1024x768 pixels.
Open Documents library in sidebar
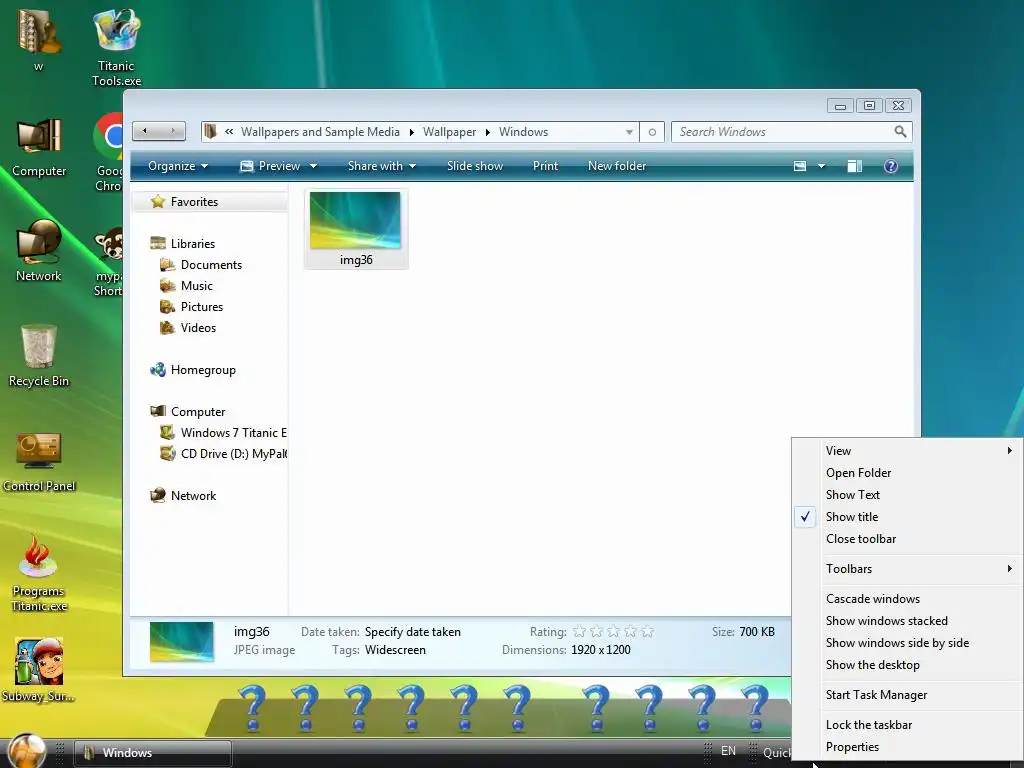click(x=201, y=265)
